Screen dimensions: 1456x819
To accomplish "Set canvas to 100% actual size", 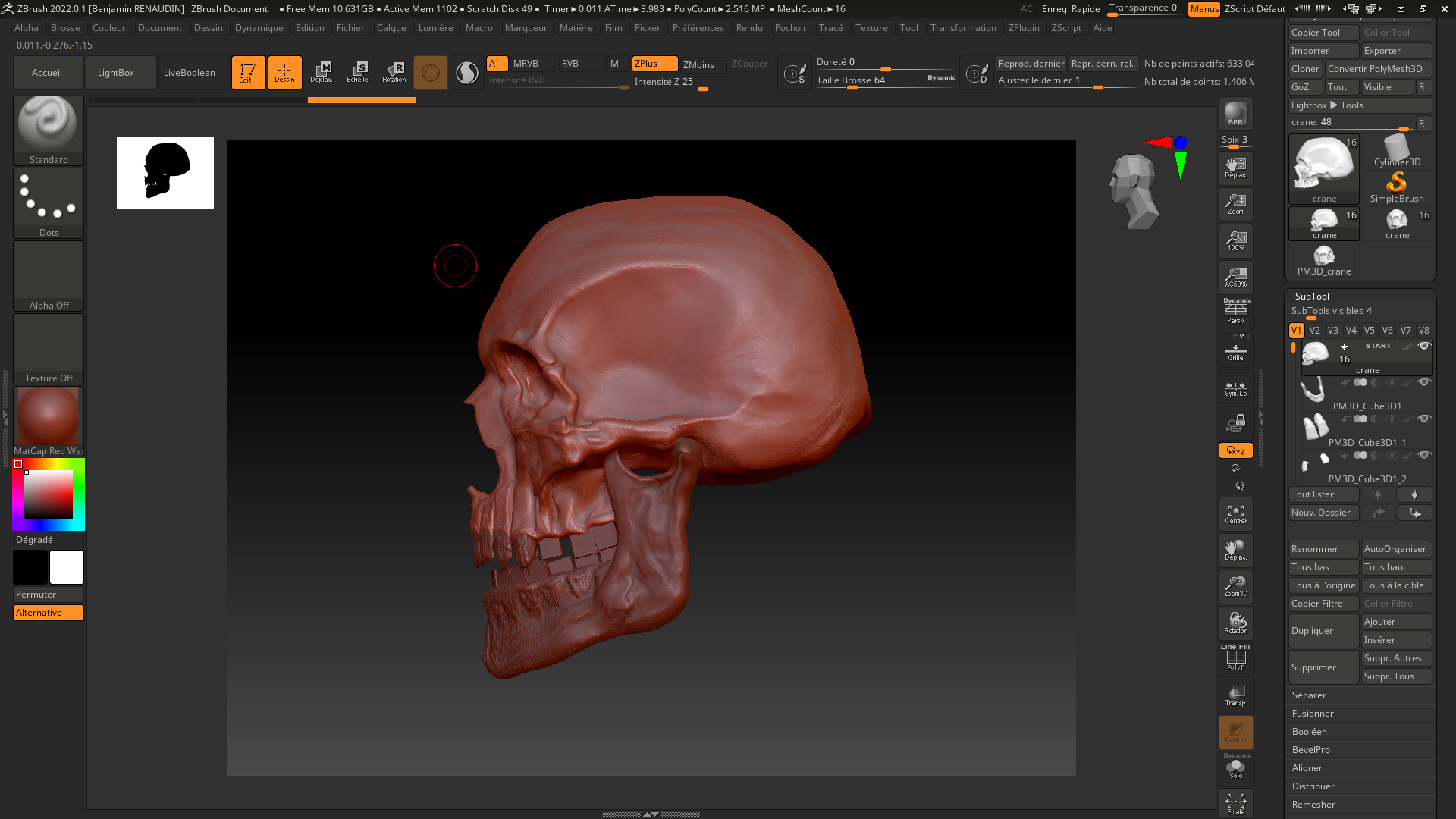I will click(1236, 240).
